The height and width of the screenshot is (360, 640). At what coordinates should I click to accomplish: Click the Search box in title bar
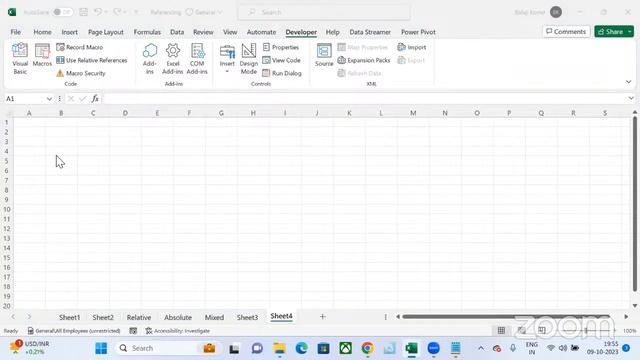point(324,12)
